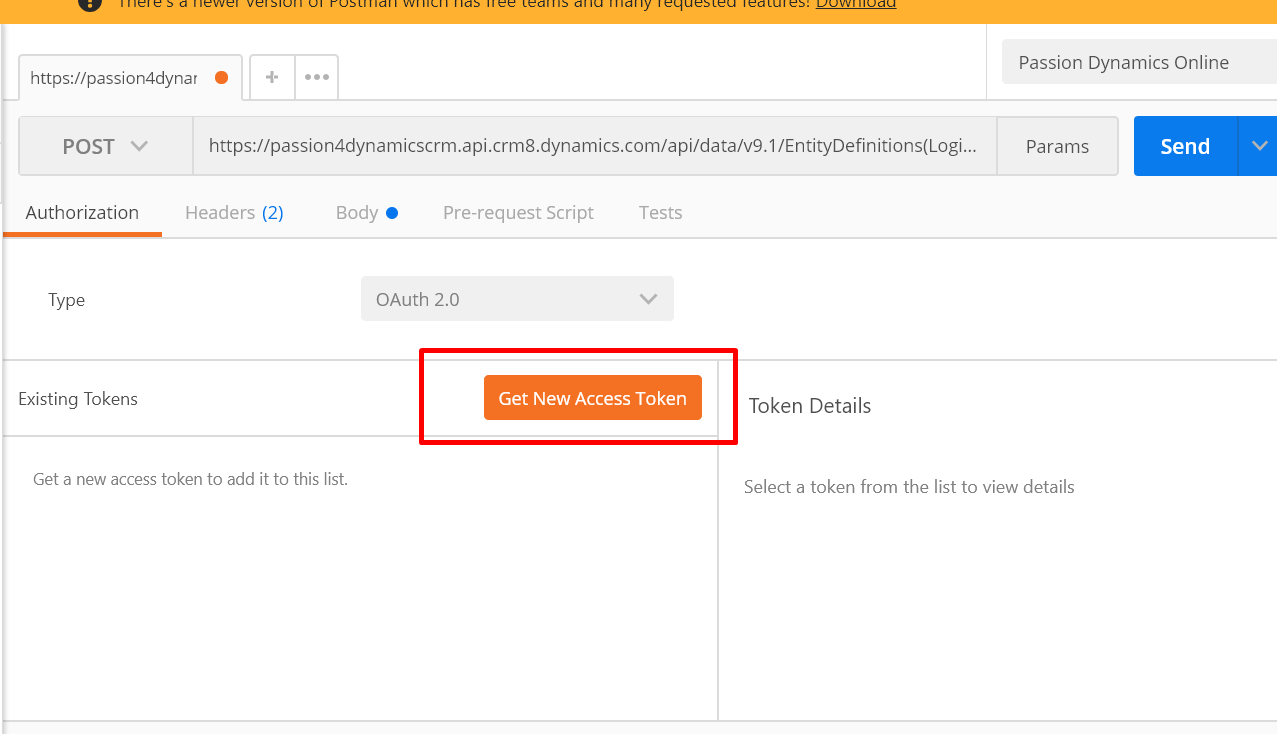Open the OAuth 2.0 Type dropdown
The height and width of the screenshot is (734, 1277).
517,299
